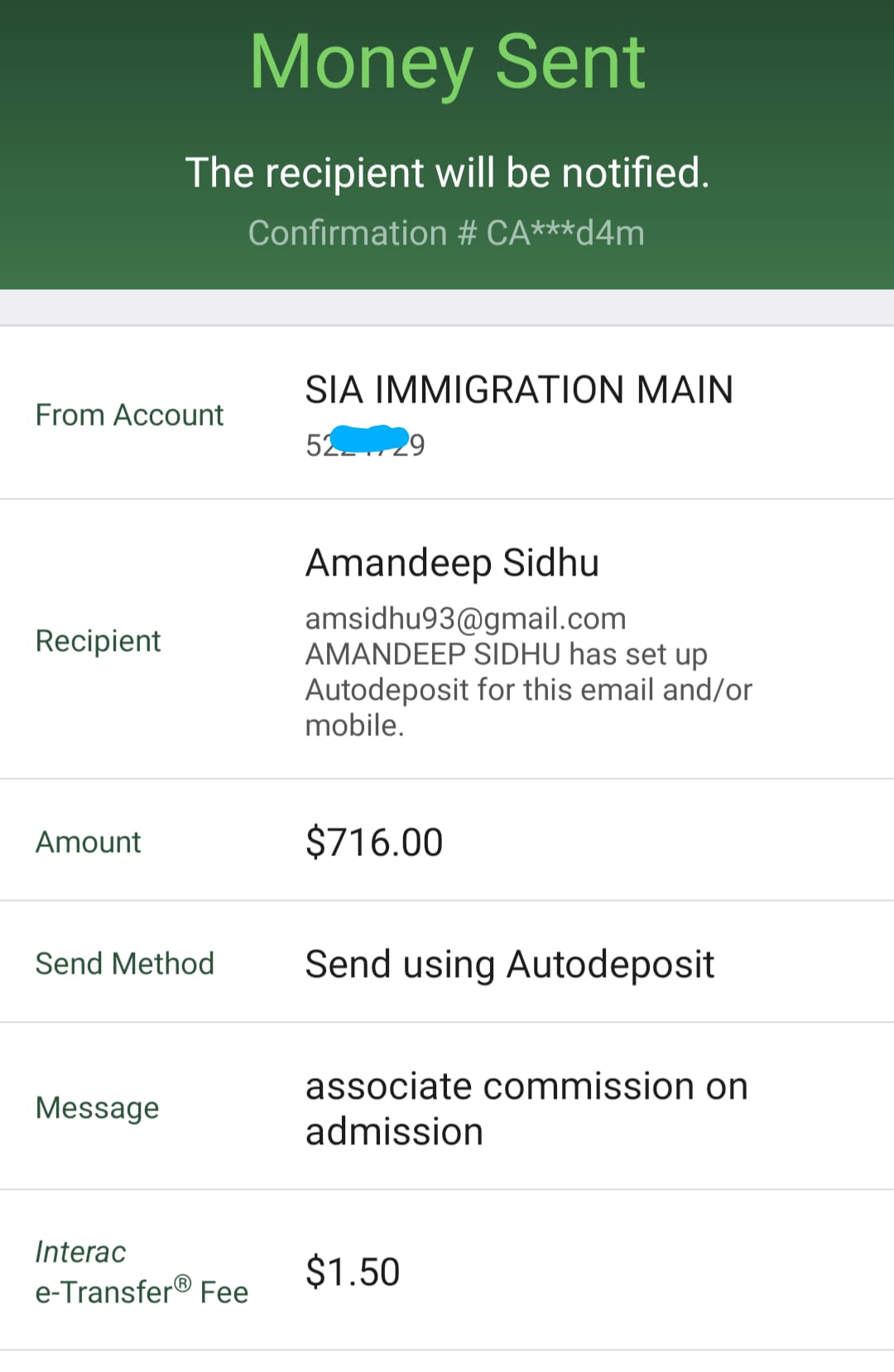Select the confirmation number CA***d4m
The width and height of the screenshot is (894, 1372).
(565, 233)
